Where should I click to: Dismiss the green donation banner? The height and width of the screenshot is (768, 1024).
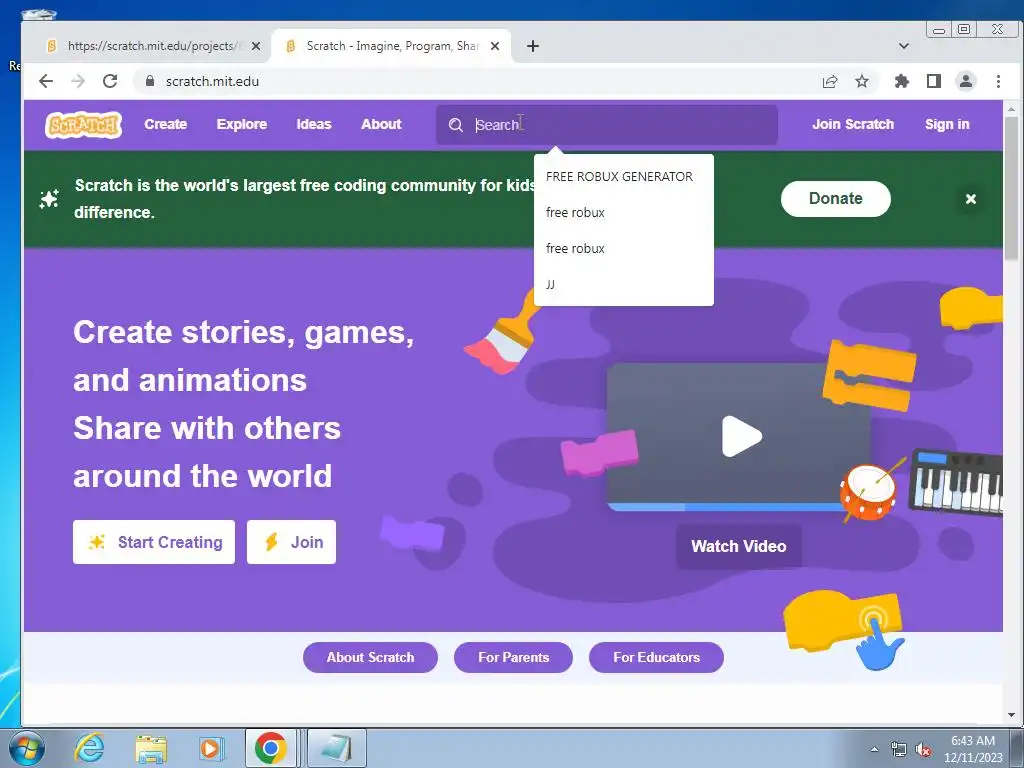pyautogui.click(x=970, y=199)
